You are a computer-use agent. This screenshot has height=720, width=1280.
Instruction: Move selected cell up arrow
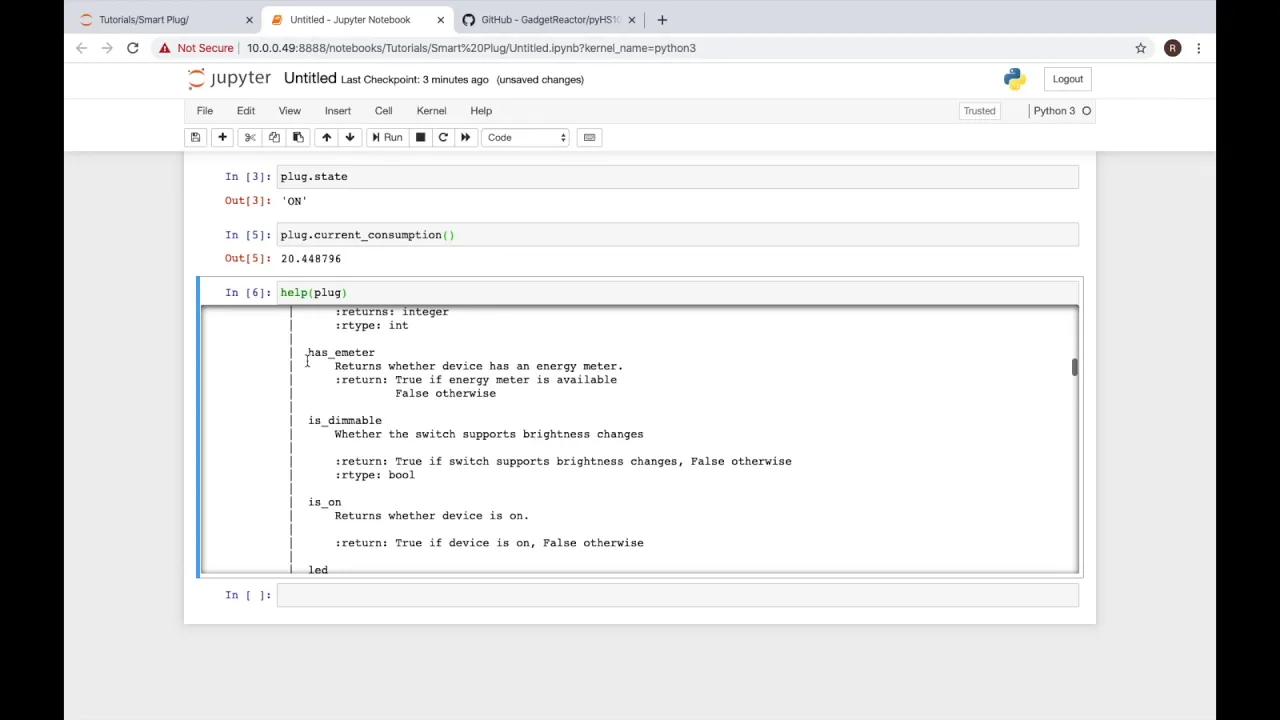[326, 137]
